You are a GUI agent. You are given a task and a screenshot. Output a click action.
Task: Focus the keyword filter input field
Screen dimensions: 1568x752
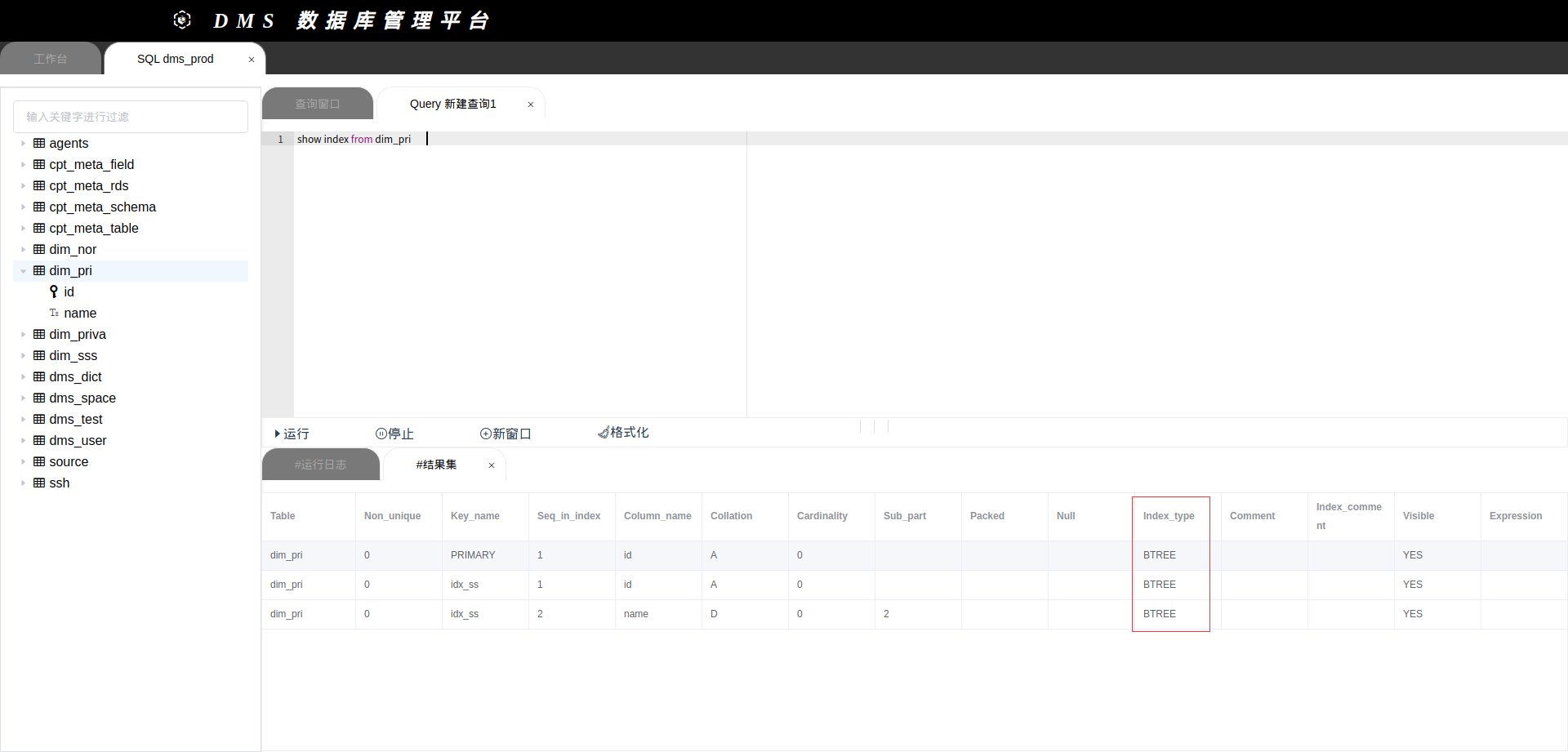pos(131,117)
